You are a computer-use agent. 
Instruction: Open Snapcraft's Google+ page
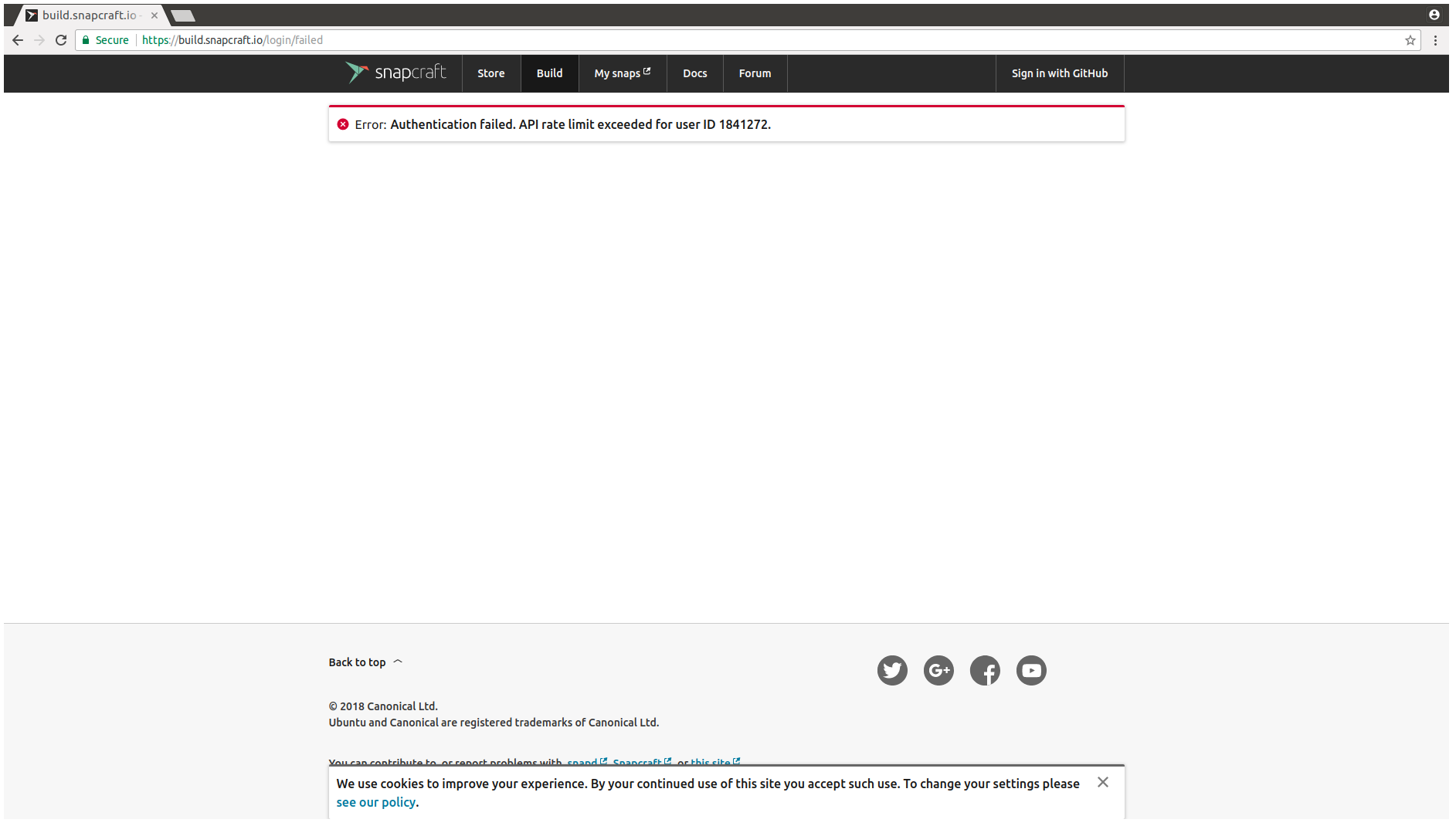coord(938,670)
